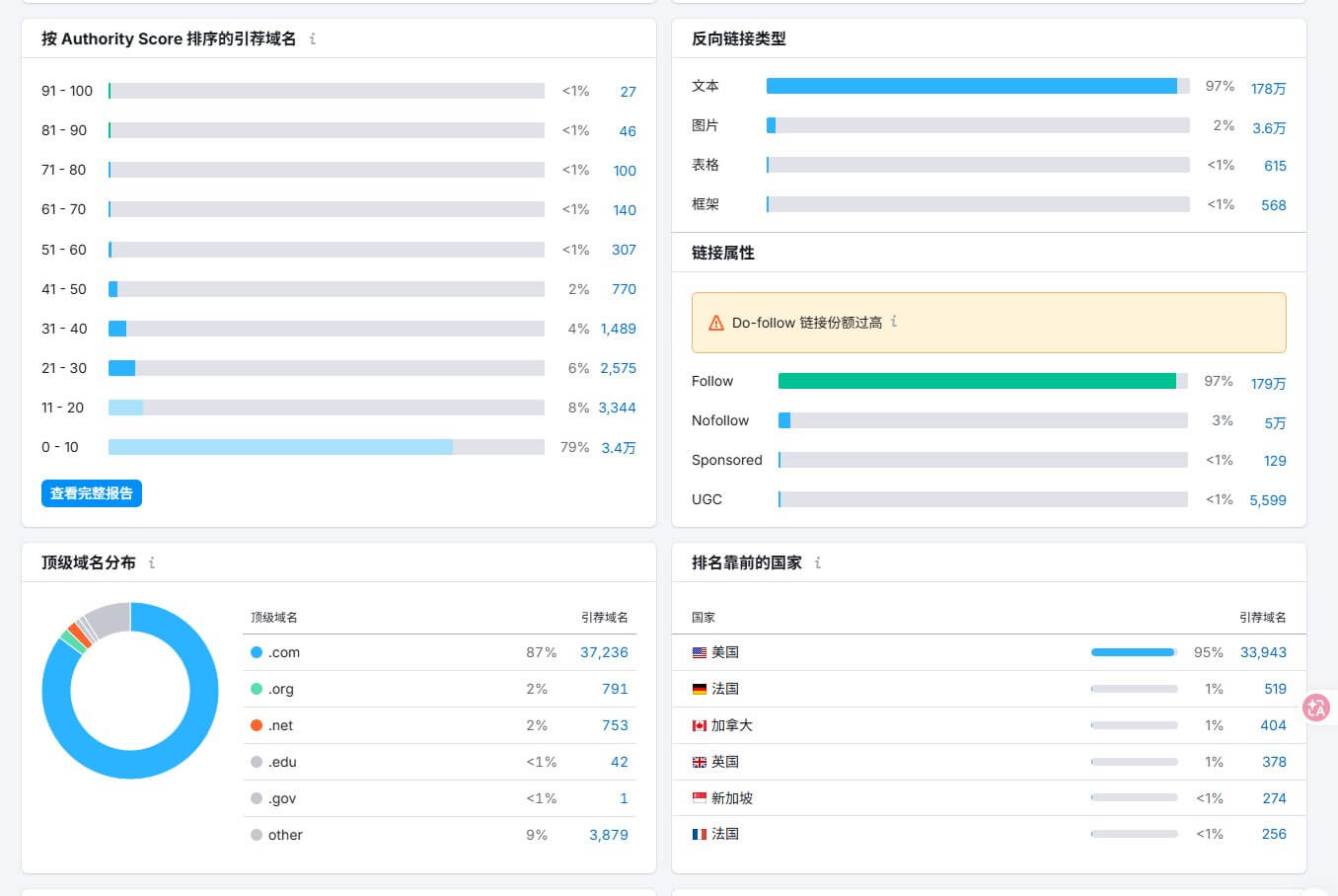Open the 3.4万 link for score 0-10

click(619, 448)
